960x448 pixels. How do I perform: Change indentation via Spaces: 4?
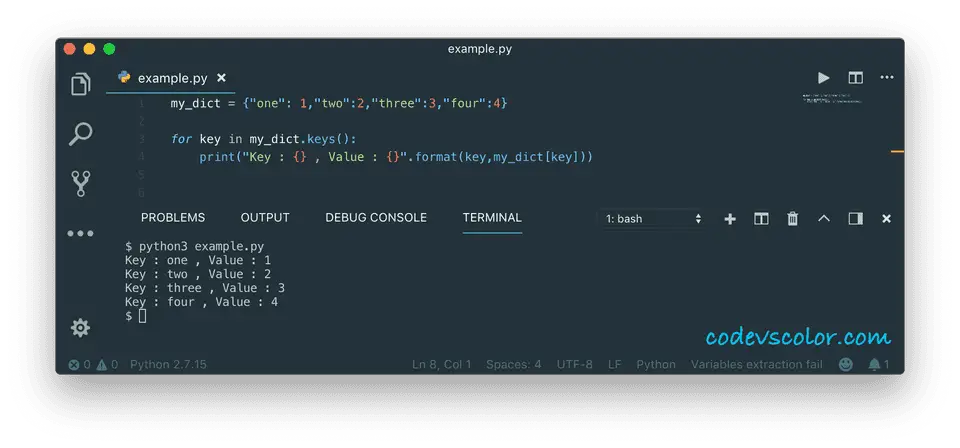514,365
